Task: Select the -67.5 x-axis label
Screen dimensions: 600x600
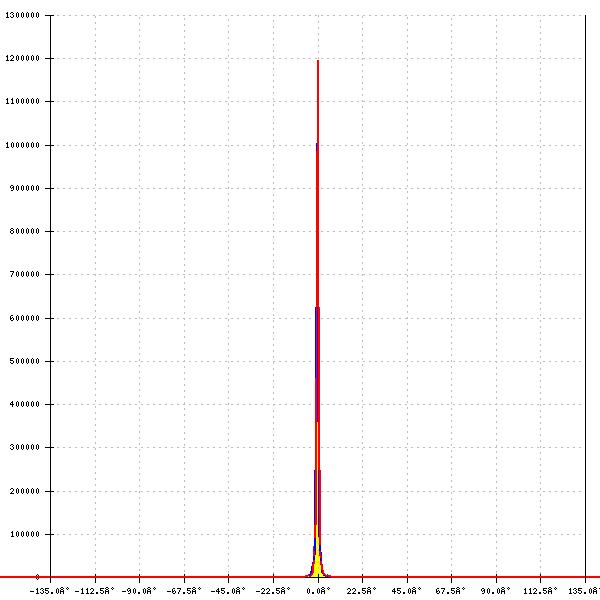Action: coord(184,591)
